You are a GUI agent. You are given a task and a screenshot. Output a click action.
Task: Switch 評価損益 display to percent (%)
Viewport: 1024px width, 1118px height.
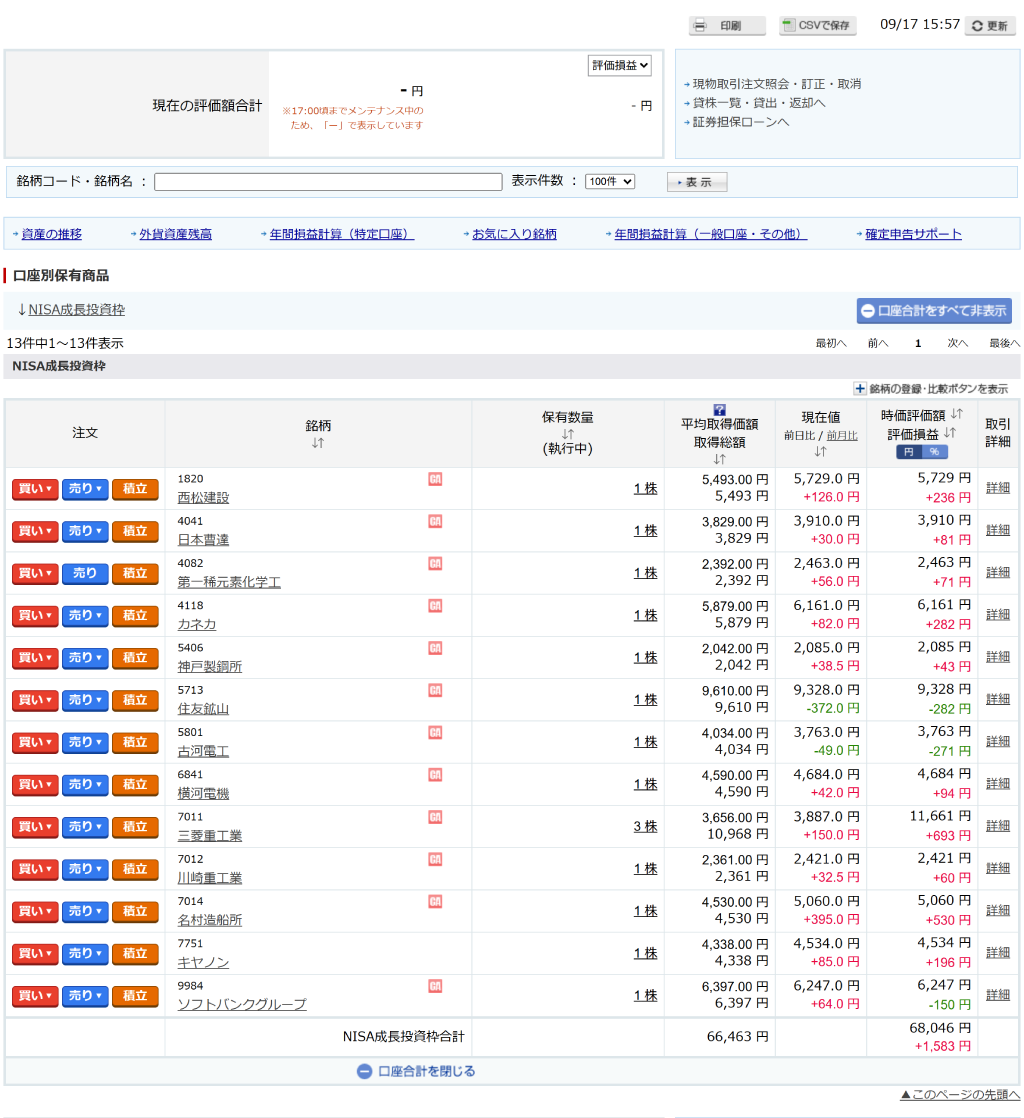tap(934, 452)
